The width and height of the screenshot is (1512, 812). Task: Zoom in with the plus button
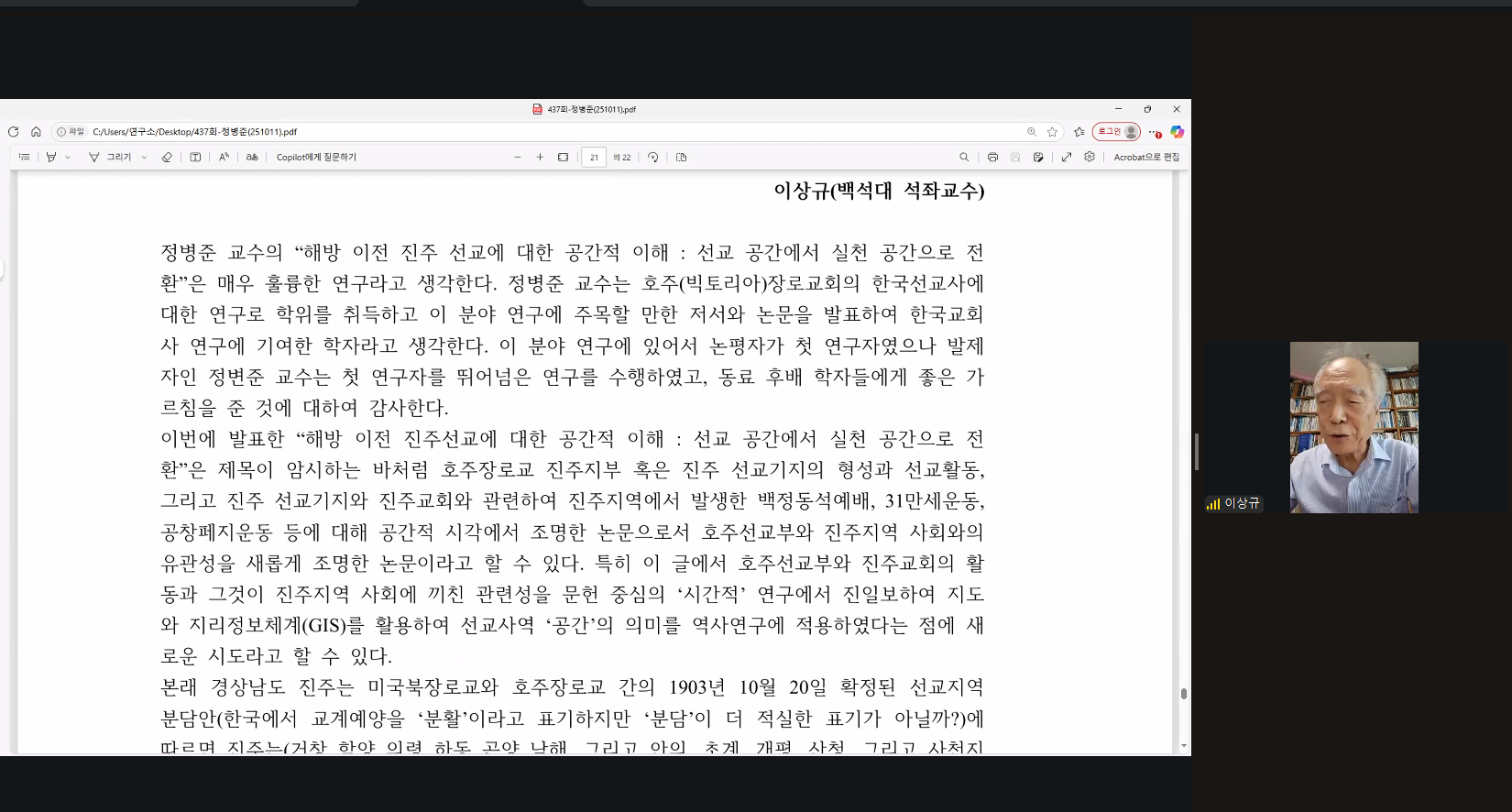pyautogui.click(x=540, y=158)
